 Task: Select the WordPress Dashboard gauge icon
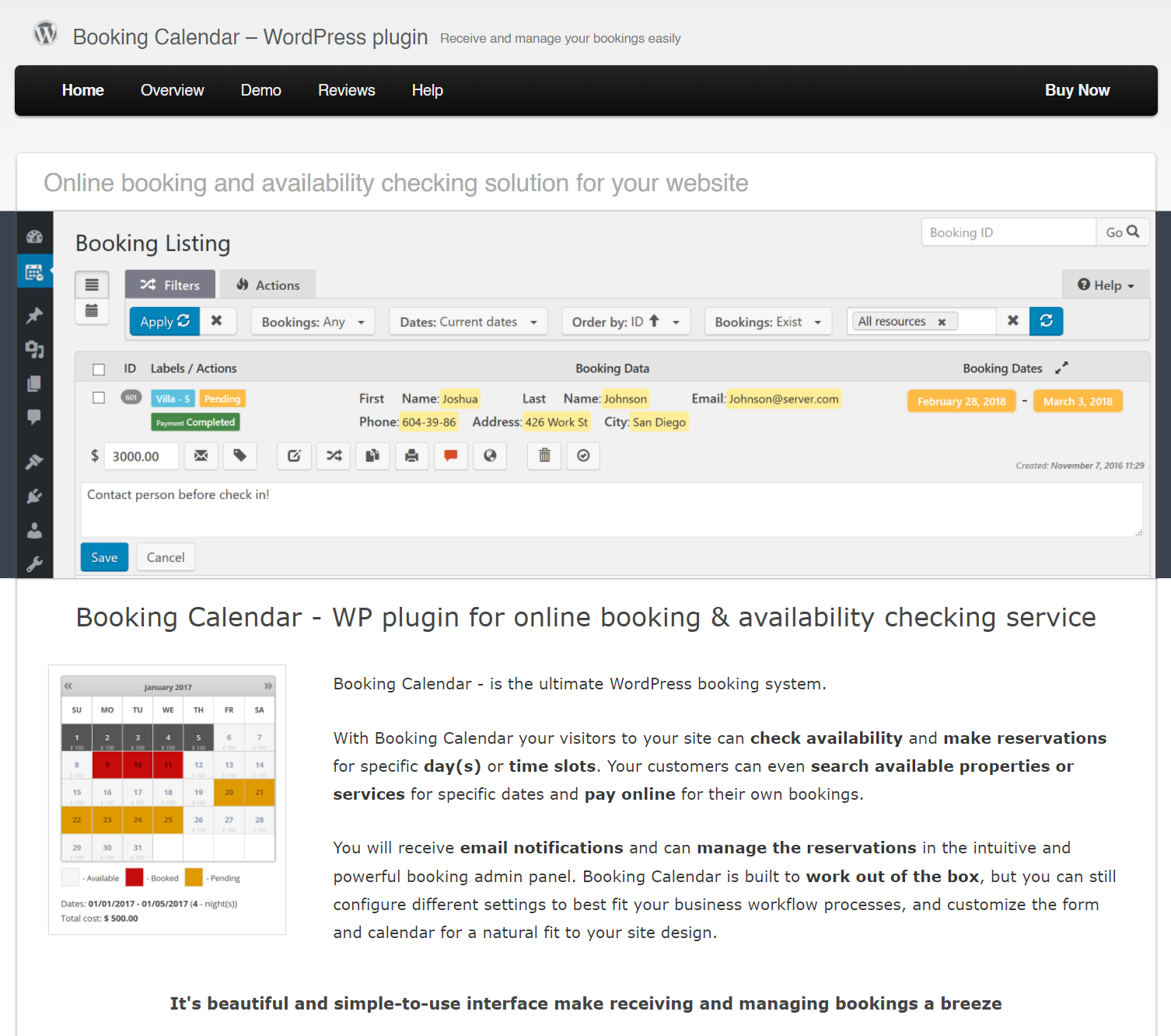click(x=34, y=235)
